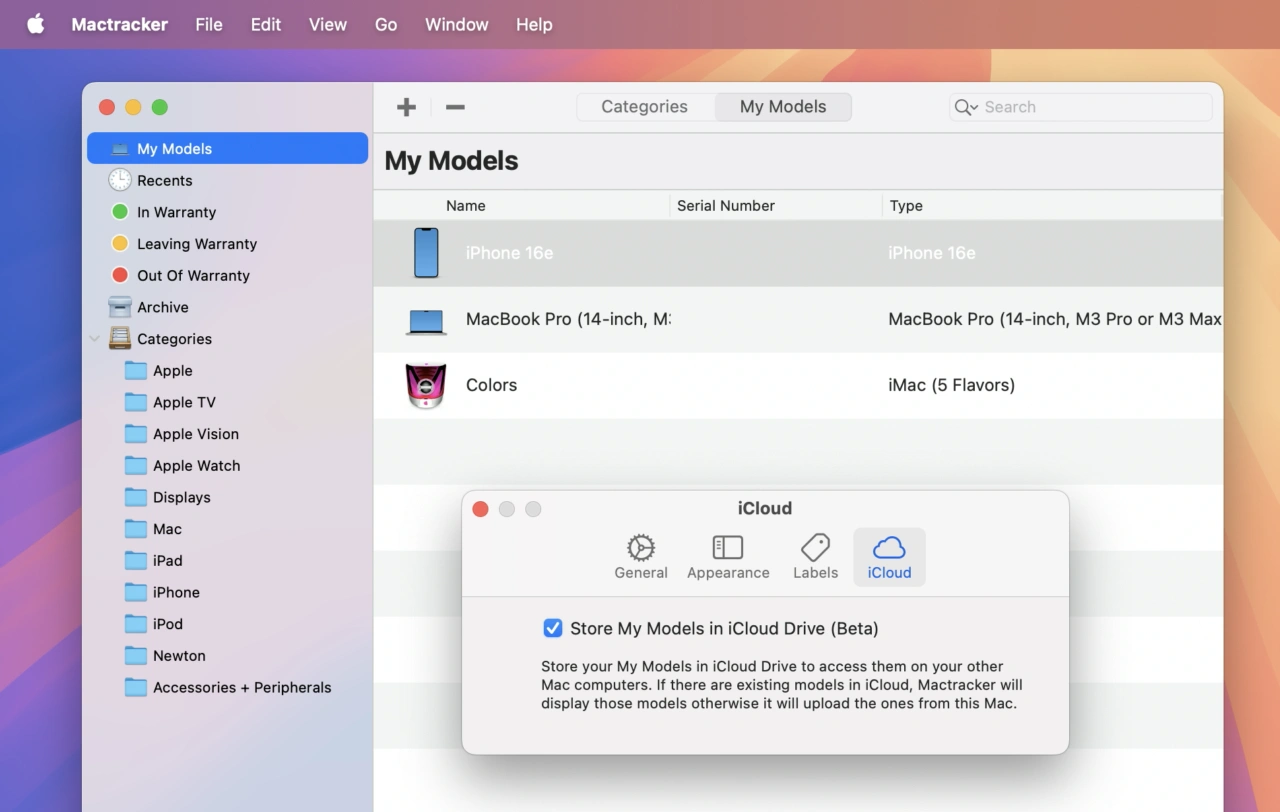
Task: Click the minus icon to remove a model
Action: pyautogui.click(x=455, y=107)
